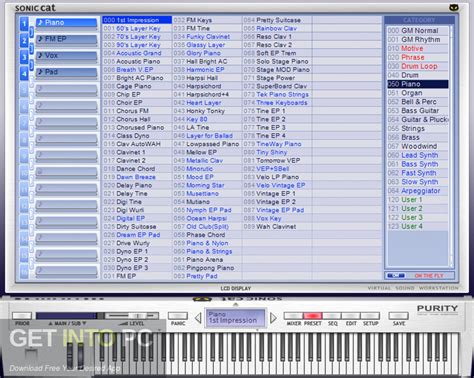Toggle the ON THE FLY switch

point(396,276)
